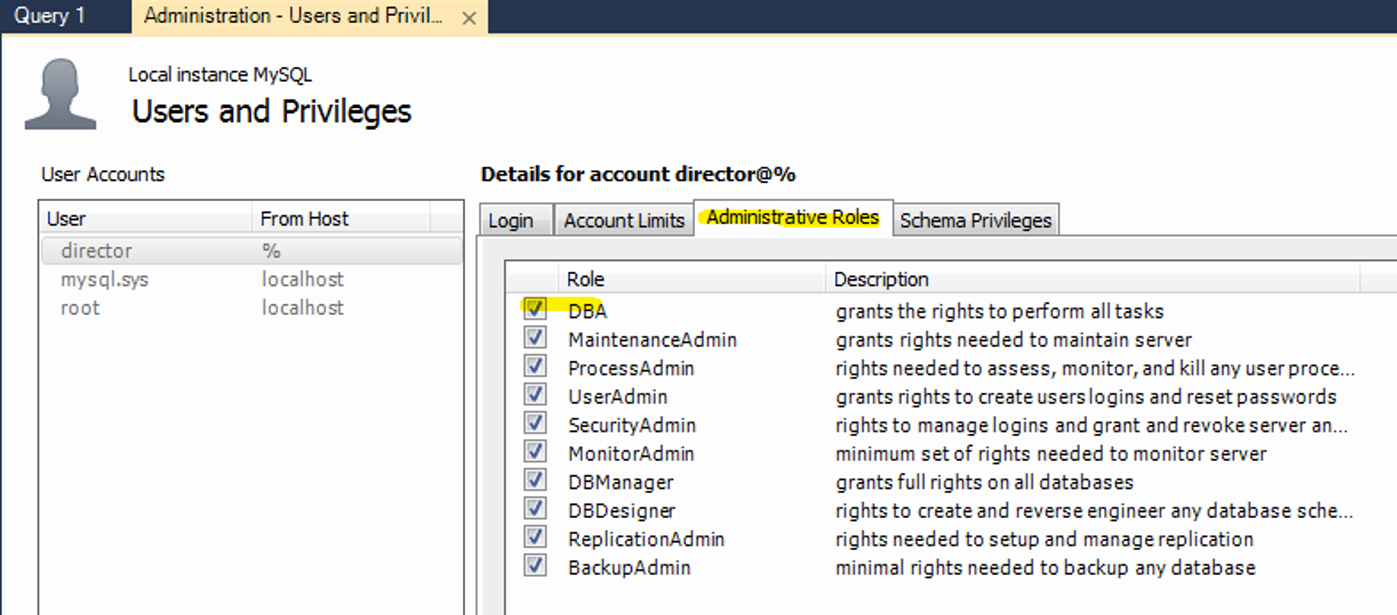
Task: Select the DBDesigner role name
Action: click(622, 511)
